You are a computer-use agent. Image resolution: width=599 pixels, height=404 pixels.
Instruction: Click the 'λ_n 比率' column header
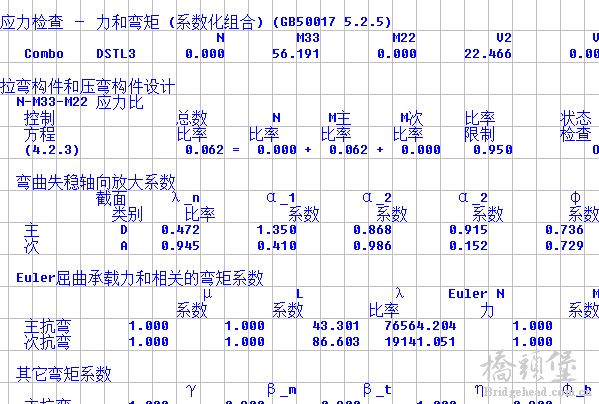click(x=193, y=206)
